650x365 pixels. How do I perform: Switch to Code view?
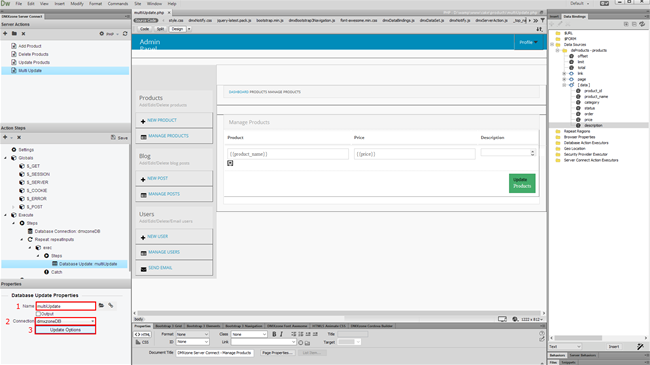point(144,29)
